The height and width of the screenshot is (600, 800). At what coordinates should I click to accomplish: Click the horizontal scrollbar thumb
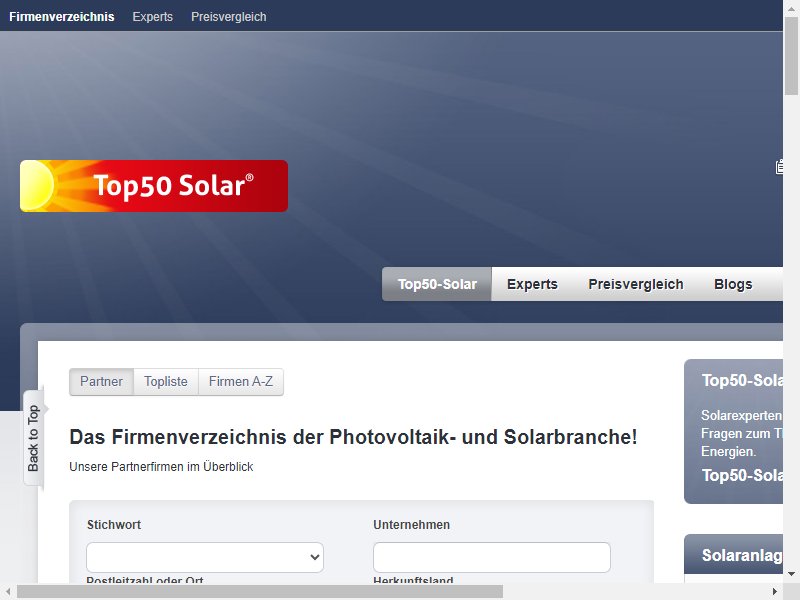pos(260,592)
